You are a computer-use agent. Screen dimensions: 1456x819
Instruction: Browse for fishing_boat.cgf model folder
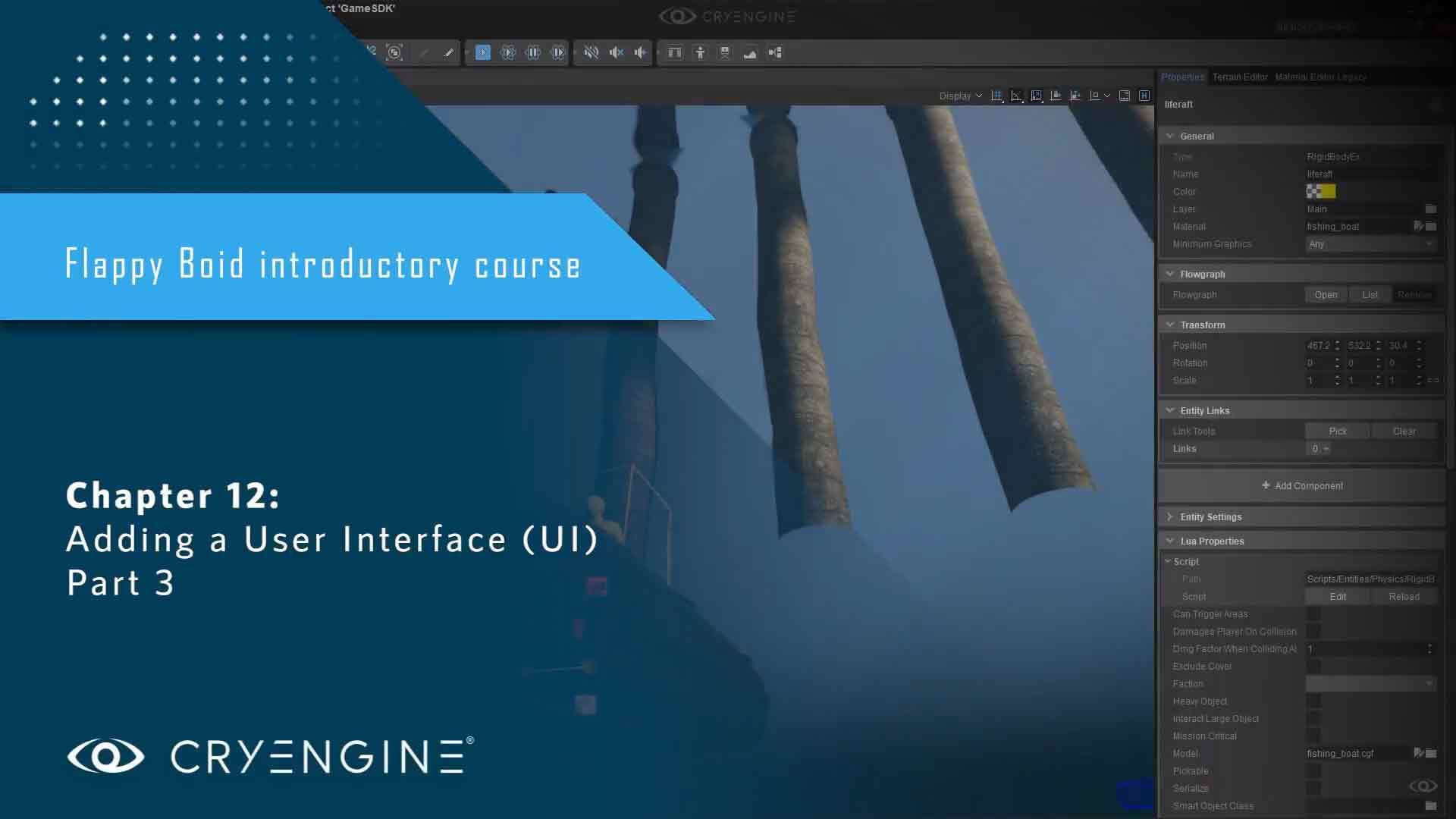(x=1431, y=753)
